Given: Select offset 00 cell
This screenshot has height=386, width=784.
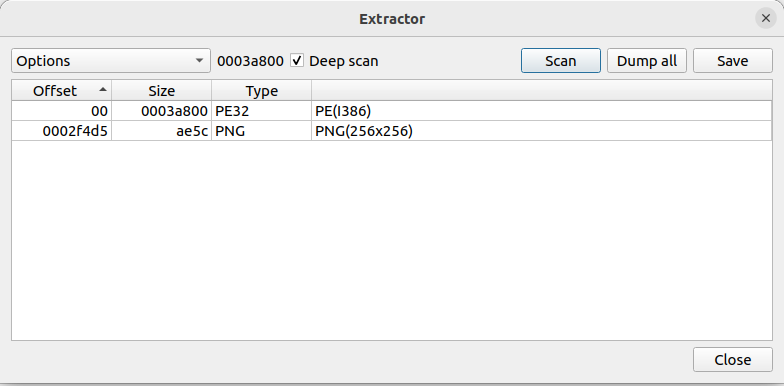Looking at the screenshot, I should 62,111.
